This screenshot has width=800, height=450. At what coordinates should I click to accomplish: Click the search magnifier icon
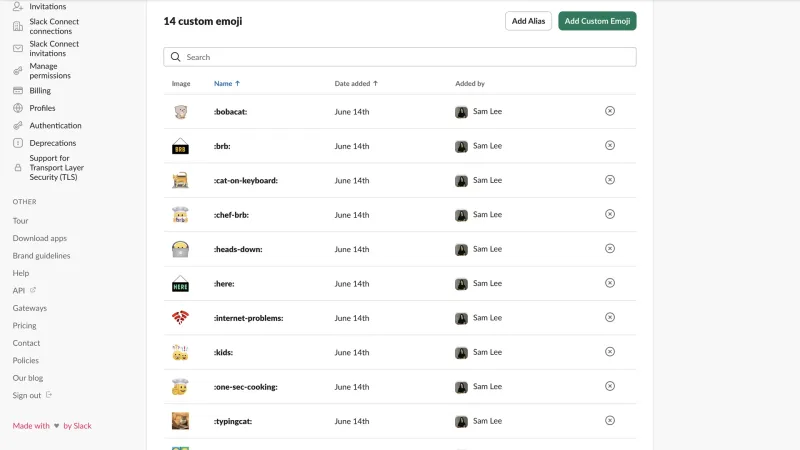176,57
